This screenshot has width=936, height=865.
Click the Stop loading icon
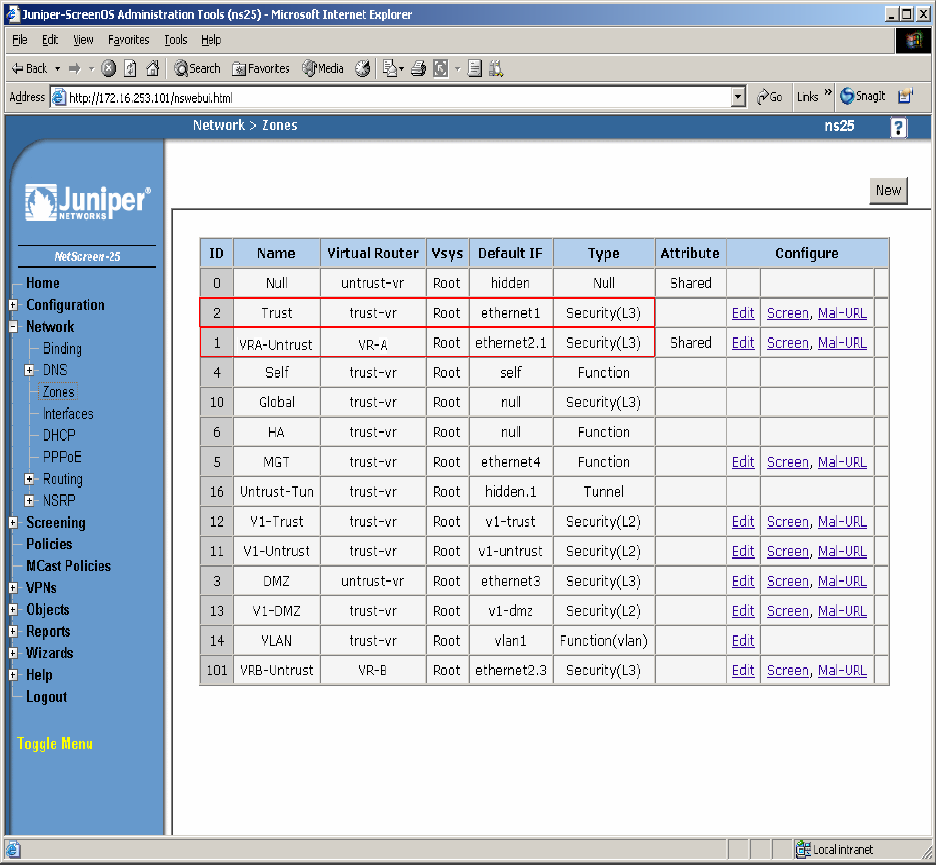pos(108,69)
